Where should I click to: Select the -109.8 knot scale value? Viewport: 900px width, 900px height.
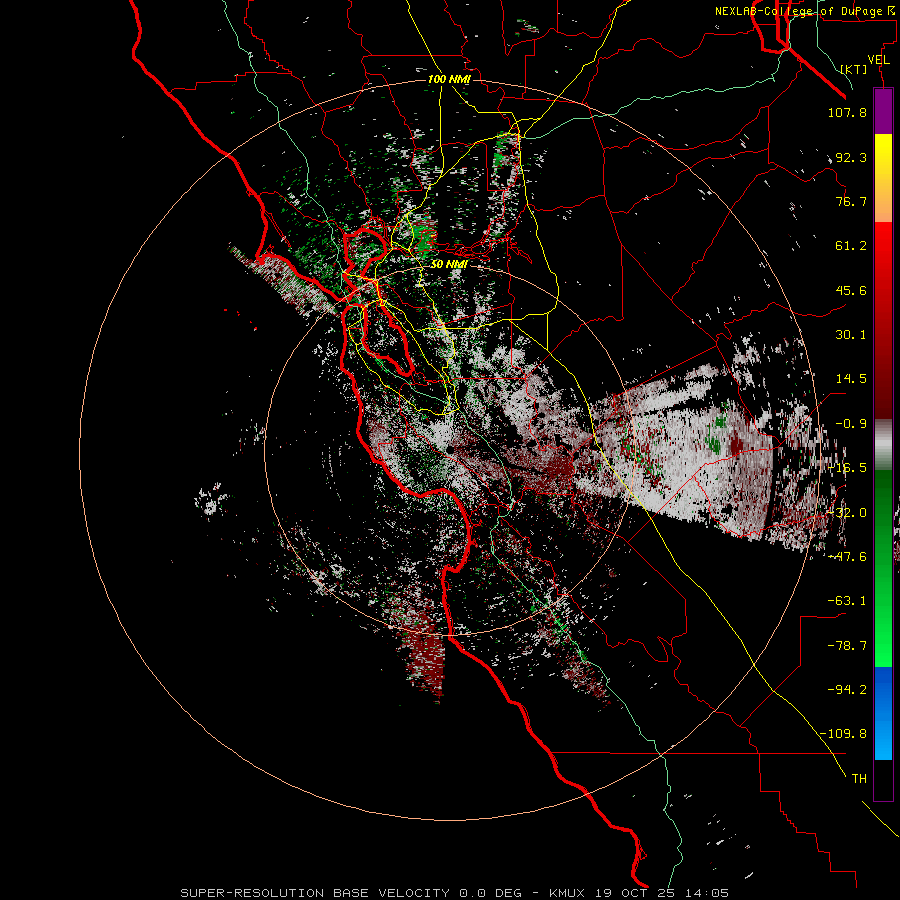click(844, 734)
